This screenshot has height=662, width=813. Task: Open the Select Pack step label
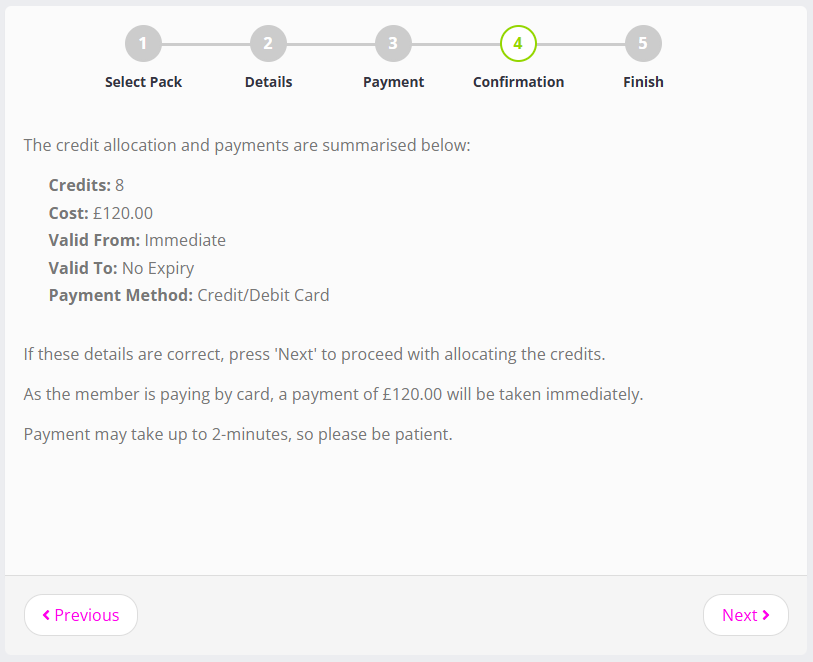pyautogui.click(x=143, y=82)
